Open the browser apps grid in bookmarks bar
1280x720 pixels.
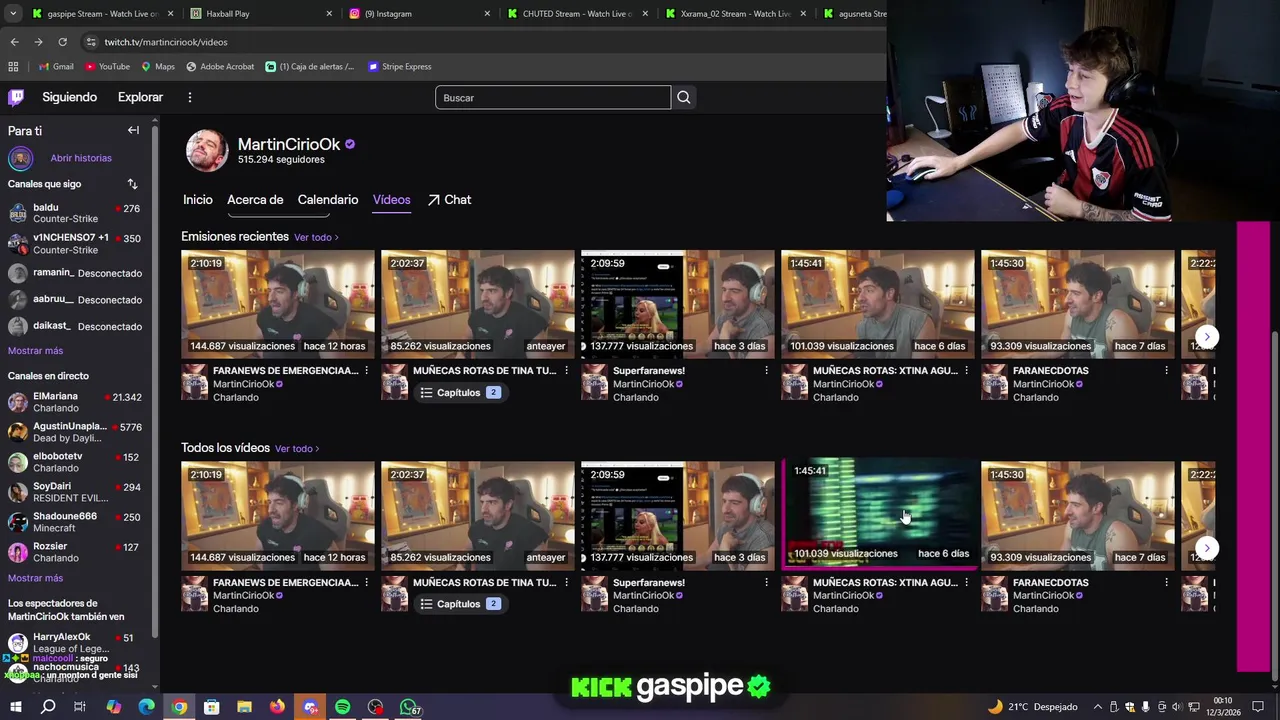point(13,66)
